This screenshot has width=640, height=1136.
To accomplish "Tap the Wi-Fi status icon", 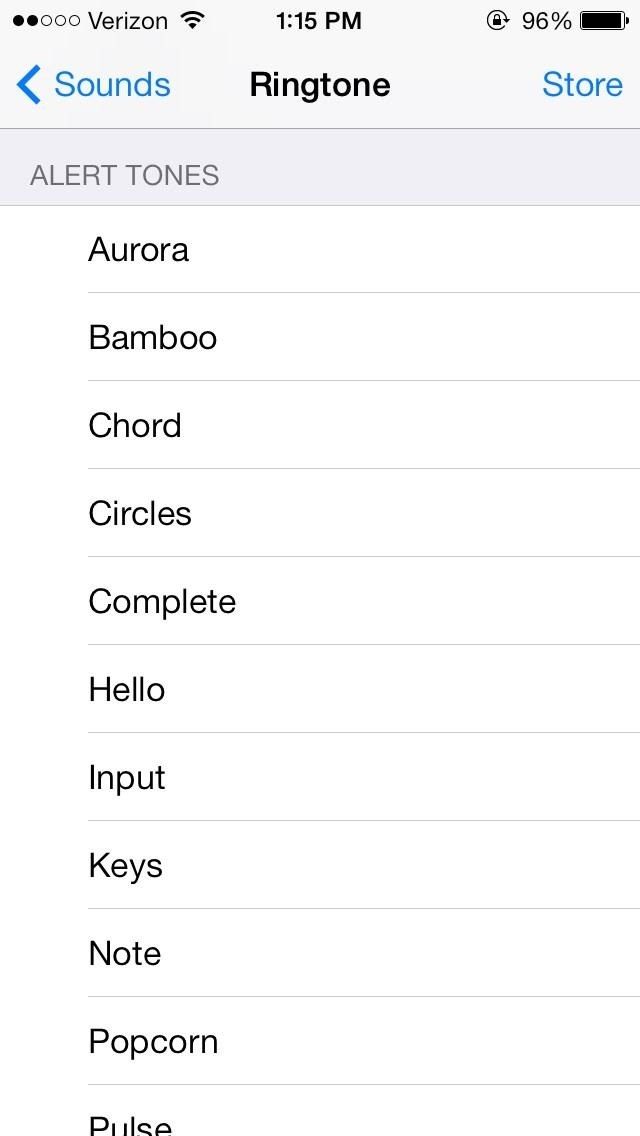I will [190, 21].
